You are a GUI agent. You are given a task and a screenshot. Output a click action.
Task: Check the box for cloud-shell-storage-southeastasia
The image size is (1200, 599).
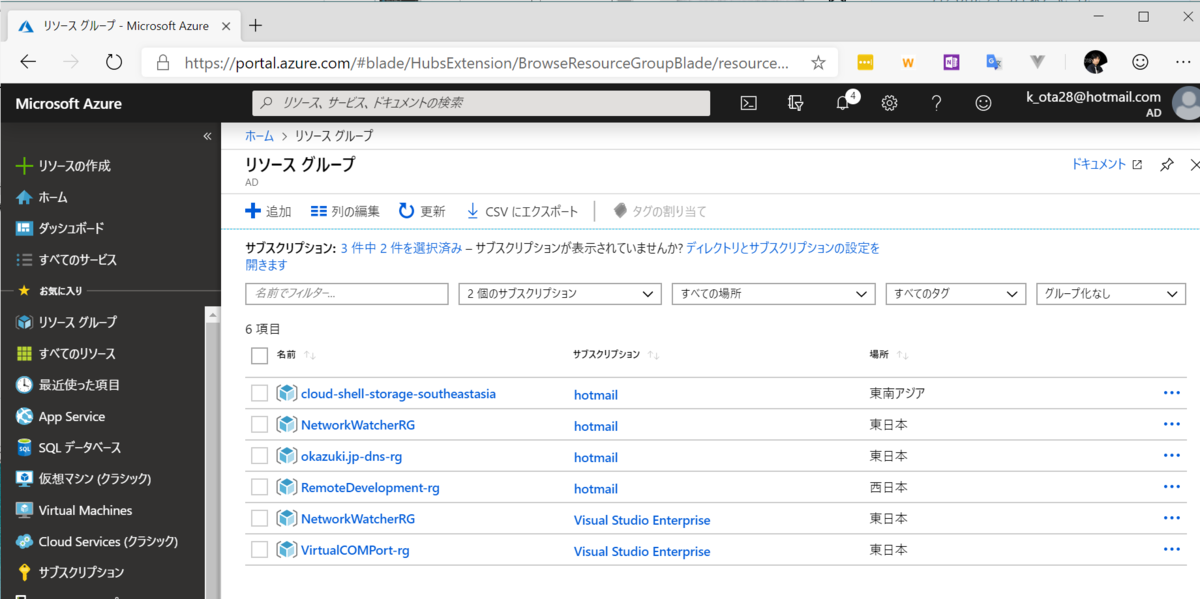click(x=260, y=393)
